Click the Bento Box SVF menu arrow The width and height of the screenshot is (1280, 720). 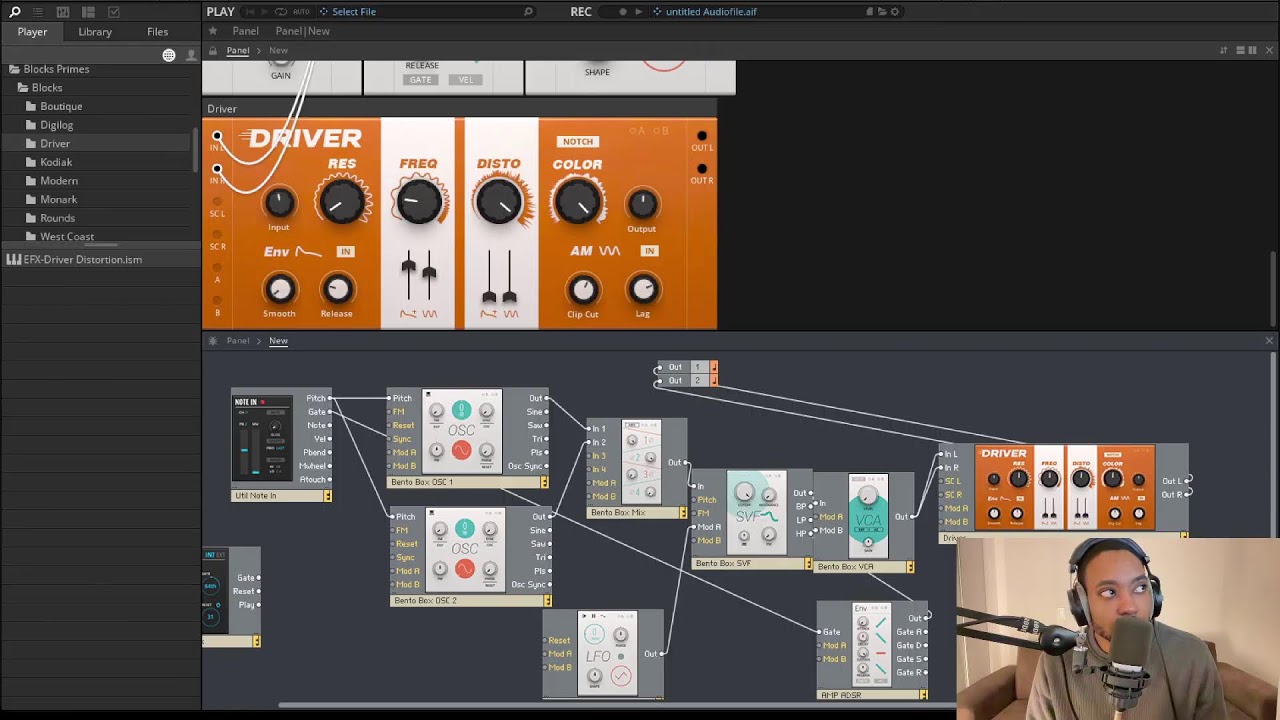(808, 564)
